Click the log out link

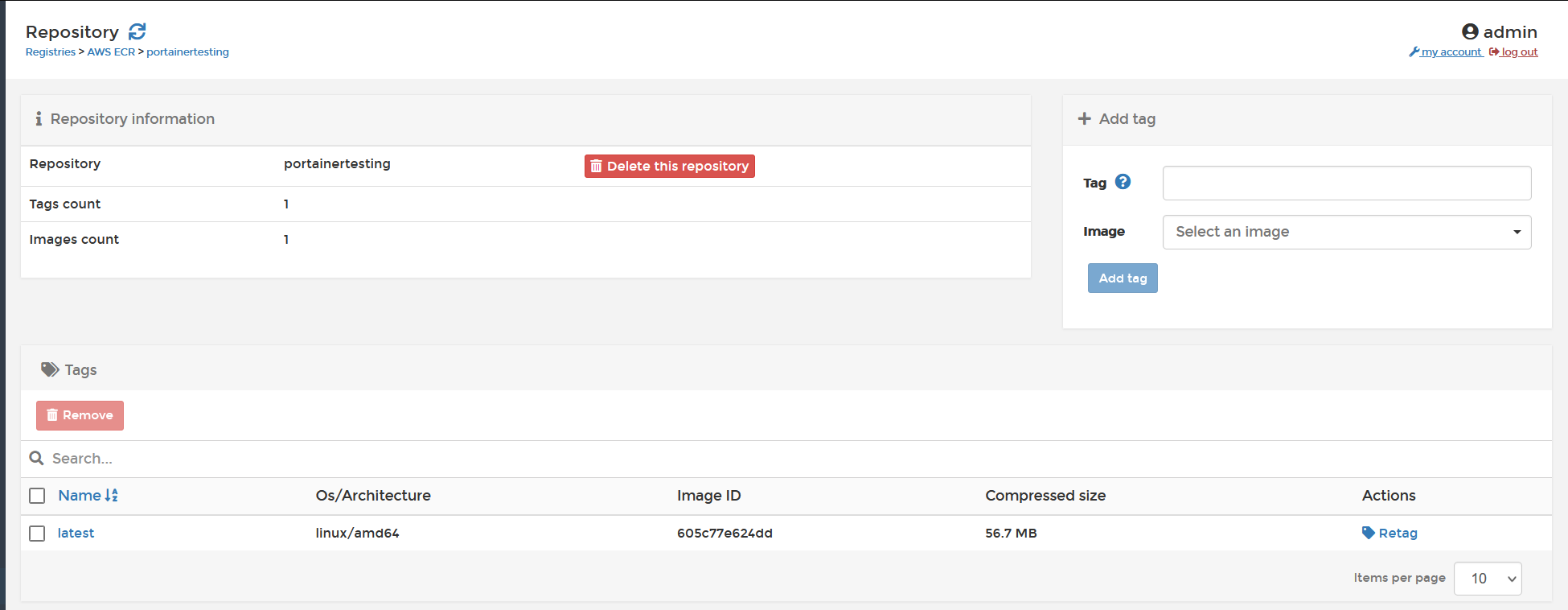[x=1513, y=52]
